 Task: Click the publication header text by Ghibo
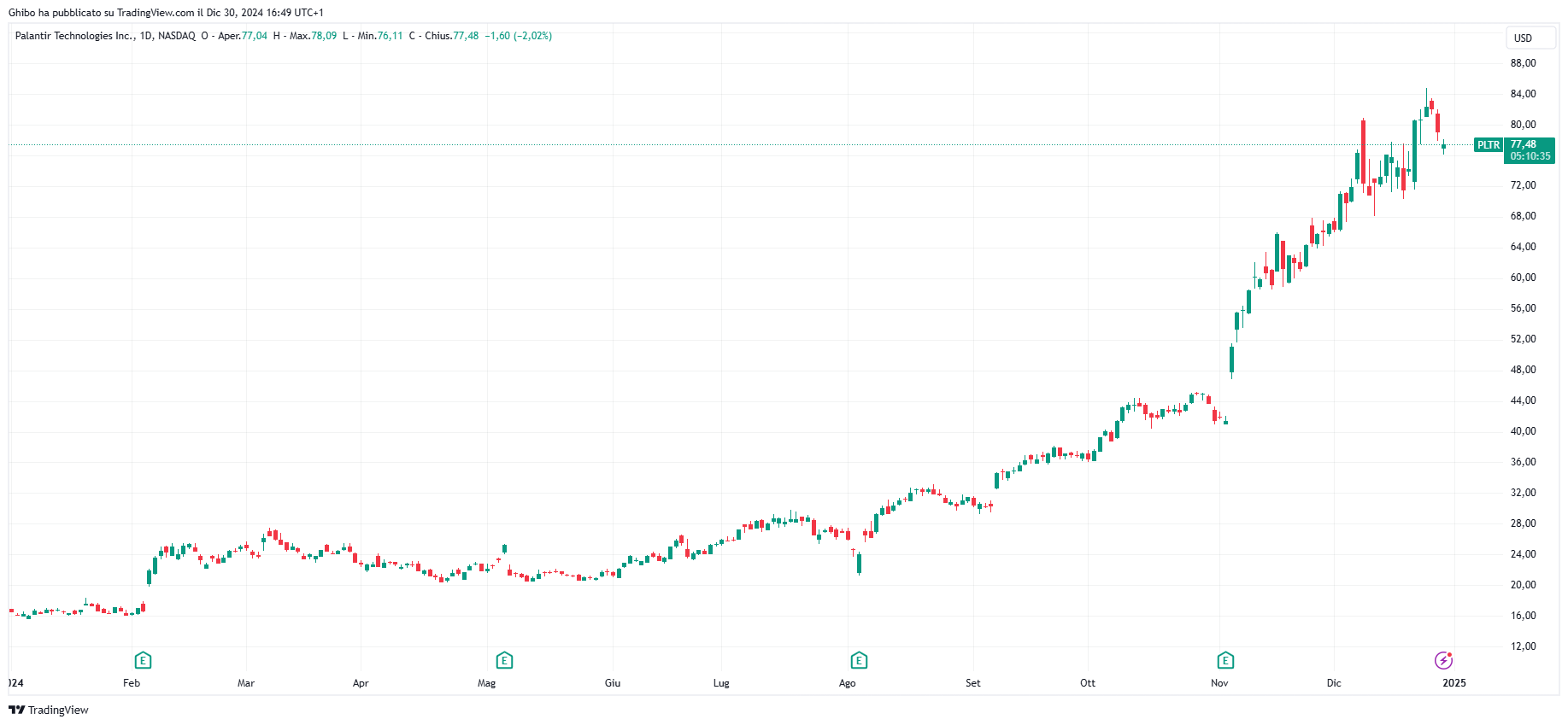(x=166, y=13)
